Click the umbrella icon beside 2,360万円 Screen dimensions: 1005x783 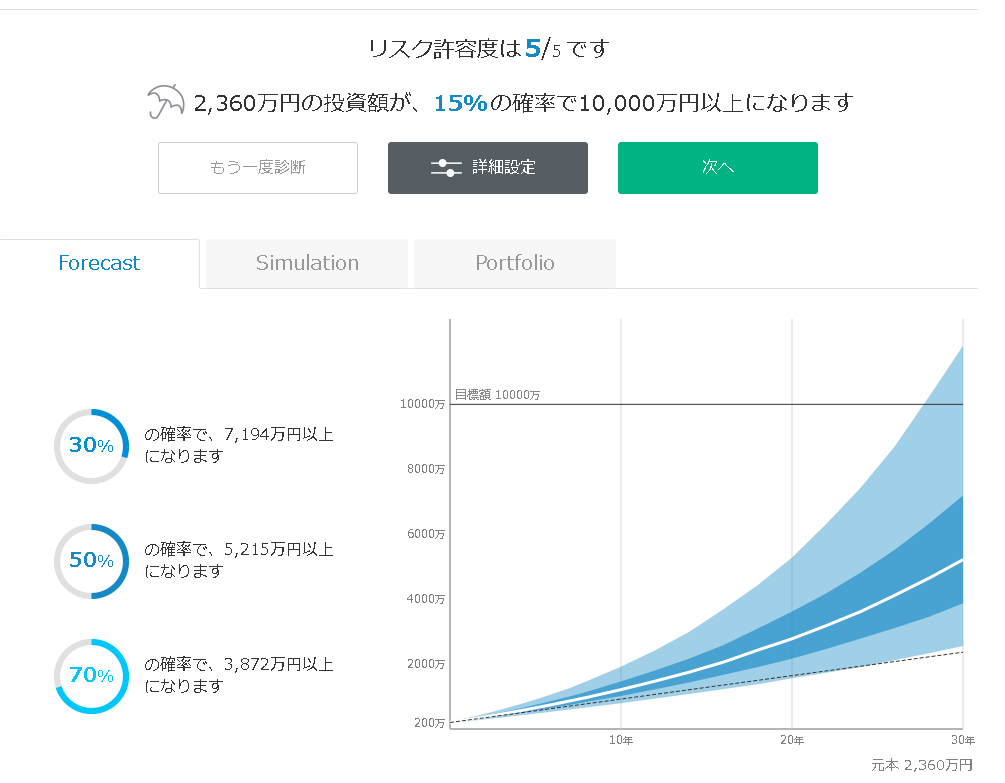point(166,102)
